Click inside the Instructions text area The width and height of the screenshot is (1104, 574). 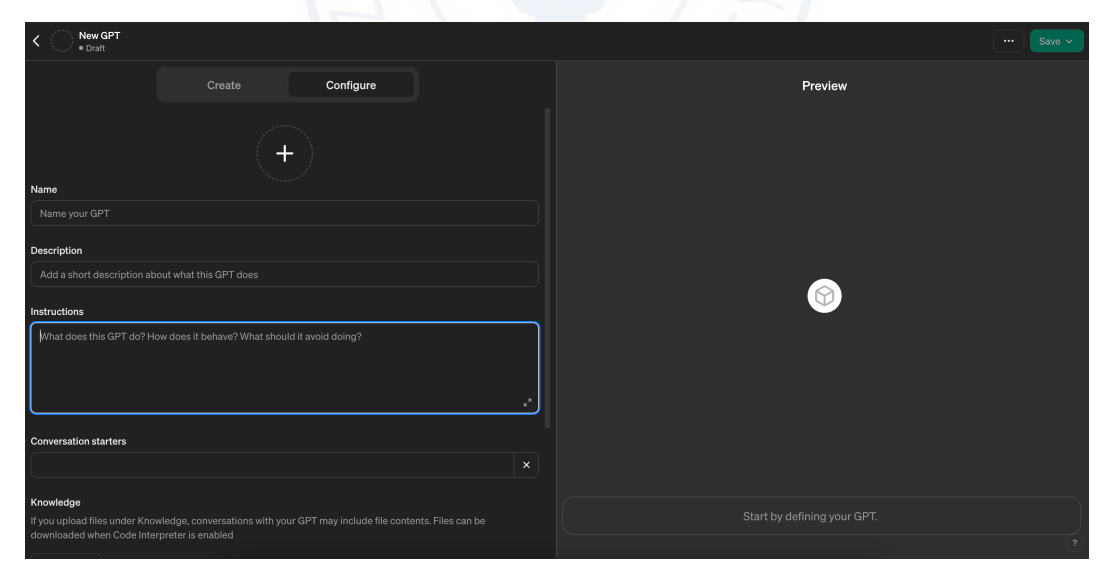[284, 368]
